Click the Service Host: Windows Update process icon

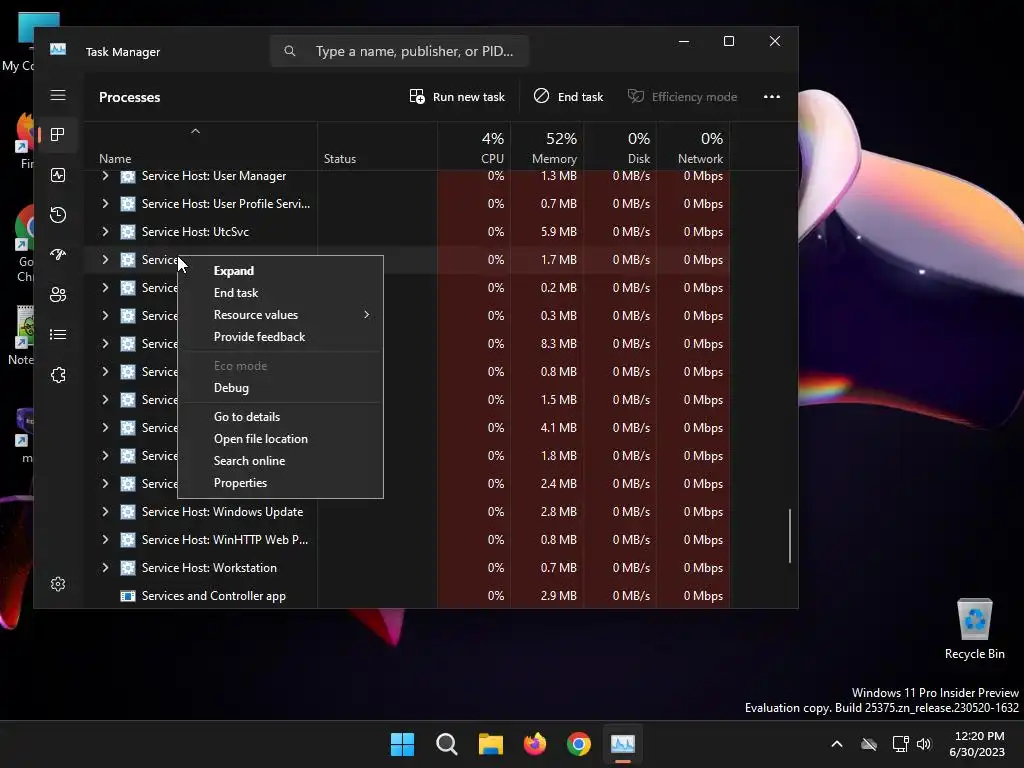(x=128, y=512)
